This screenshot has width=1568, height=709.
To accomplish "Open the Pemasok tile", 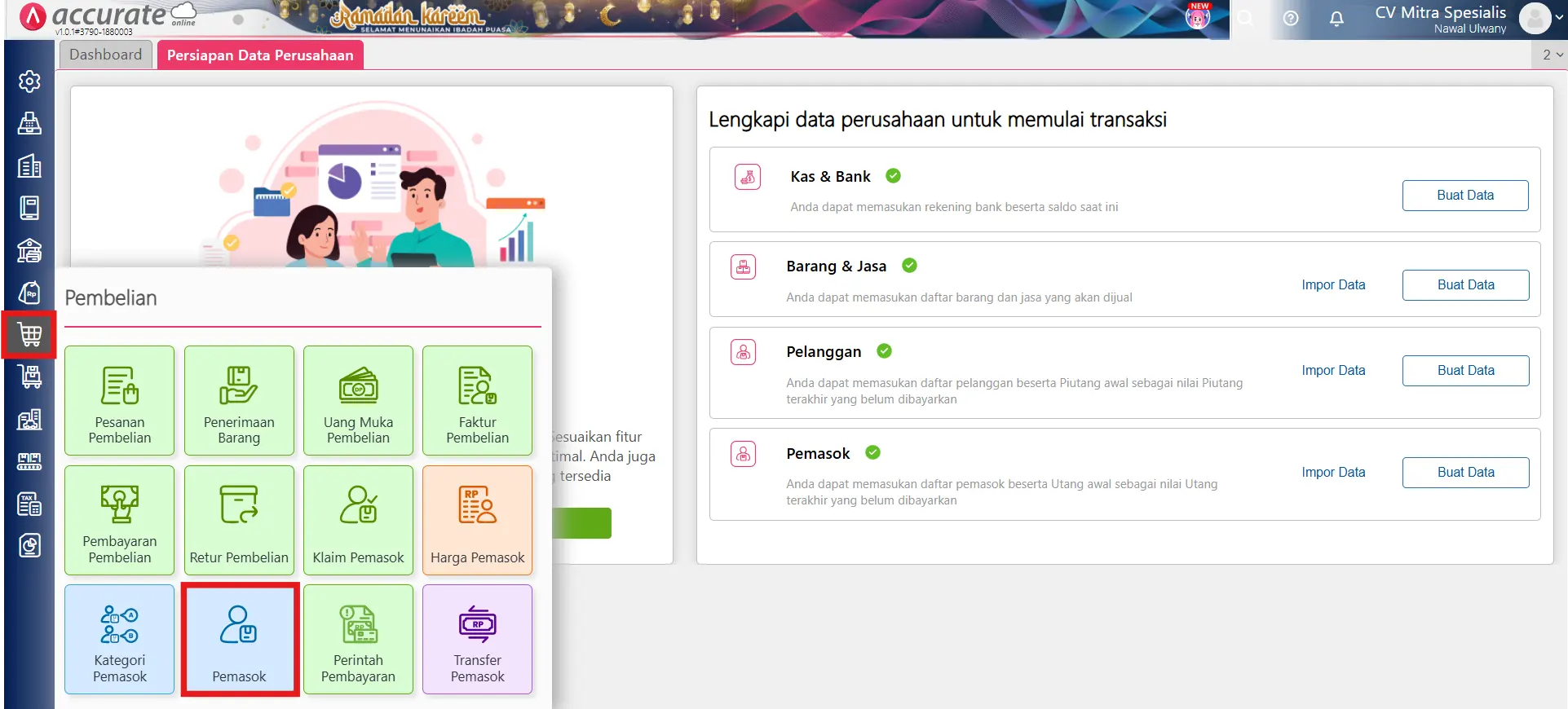I will click(x=239, y=639).
